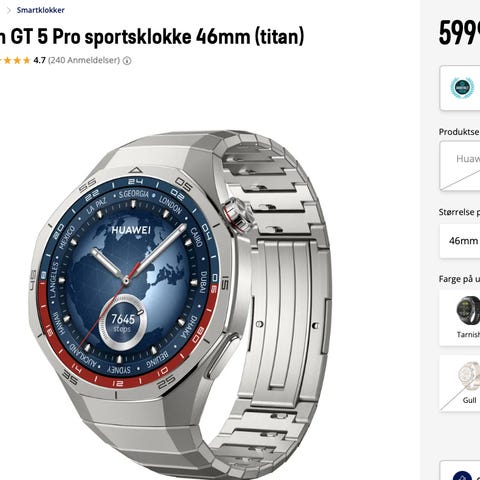Click the info icon beside Anmeldelser

click(x=127, y=61)
